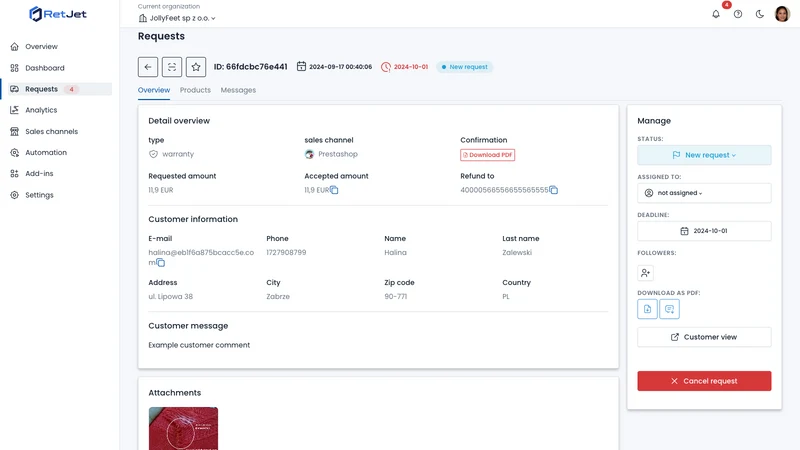
Task: Mark request as favorite with star
Action: pyautogui.click(x=196, y=67)
